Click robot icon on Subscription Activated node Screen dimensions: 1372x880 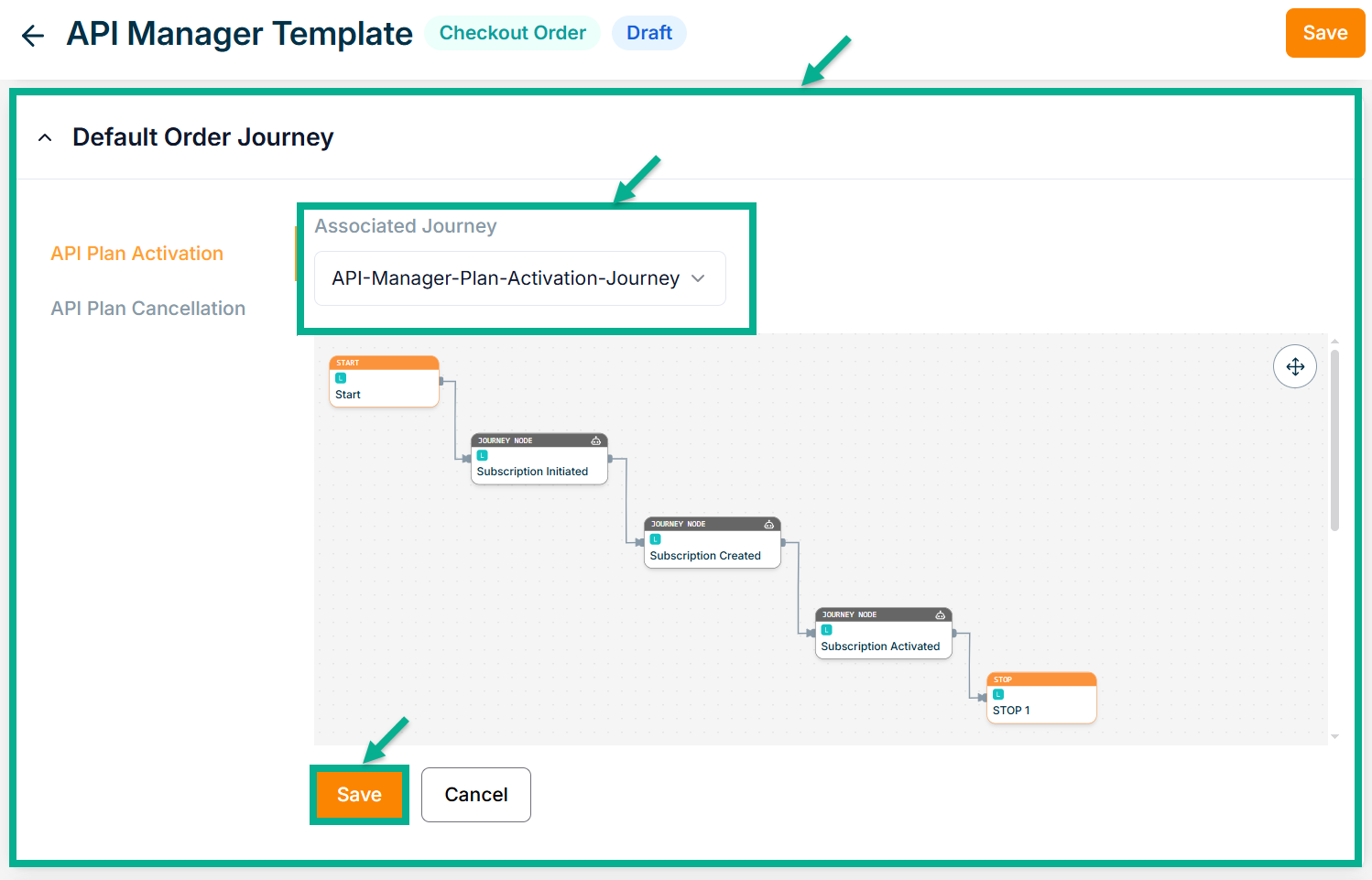click(940, 615)
